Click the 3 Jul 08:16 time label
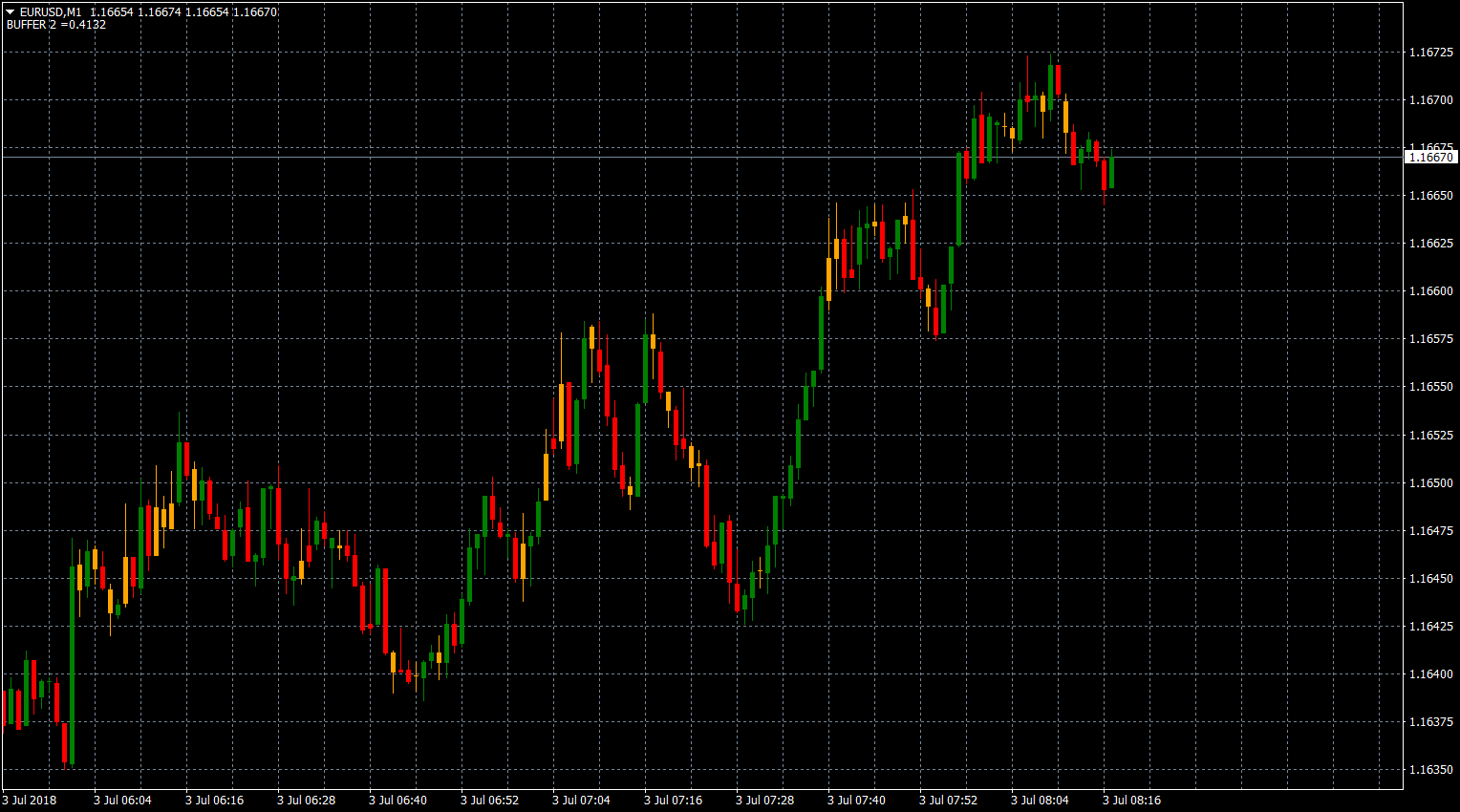Viewport: 1460px width, 812px height. [x=1131, y=801]
